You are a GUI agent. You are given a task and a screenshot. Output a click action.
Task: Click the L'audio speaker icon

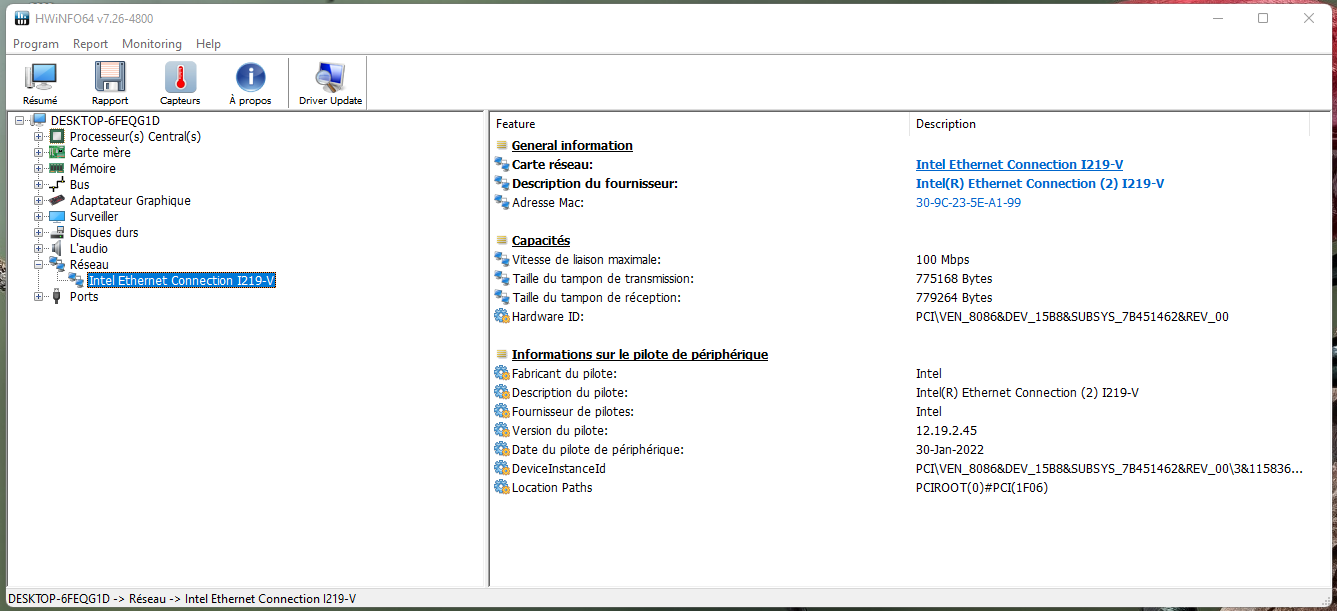click(x=57, y=249)
